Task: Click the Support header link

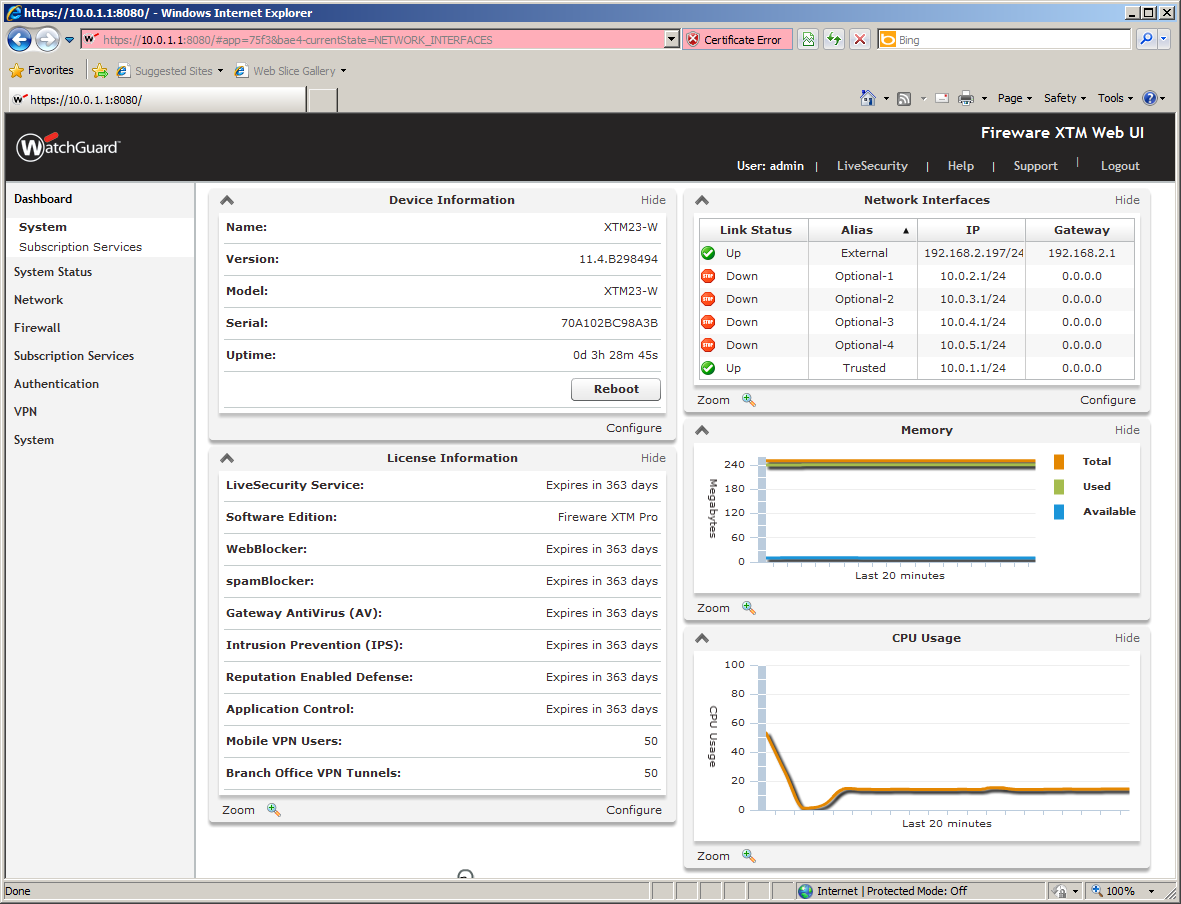Action: [x=1036, y=166]
